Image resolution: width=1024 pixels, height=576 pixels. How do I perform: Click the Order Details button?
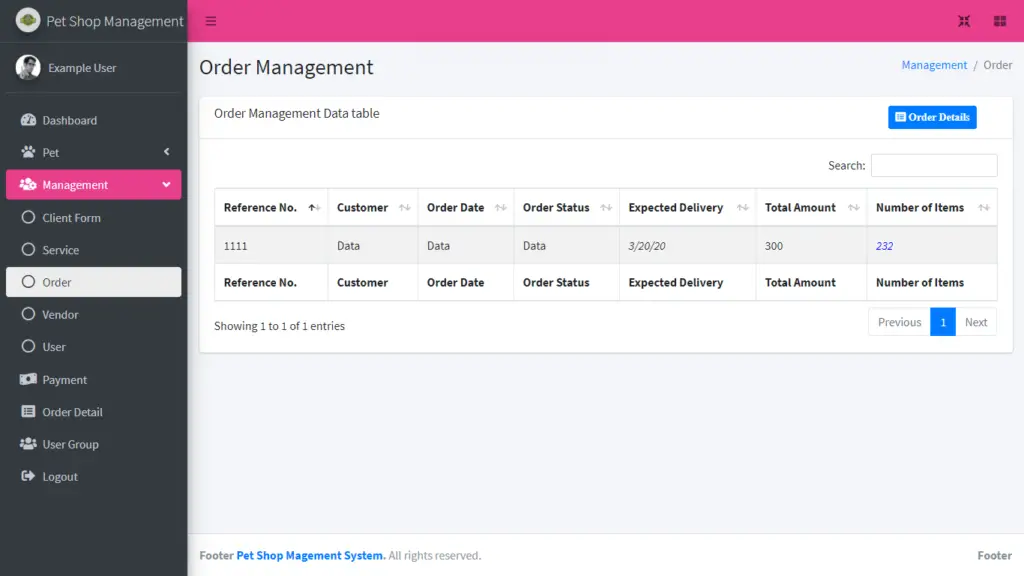pos(932,117)
